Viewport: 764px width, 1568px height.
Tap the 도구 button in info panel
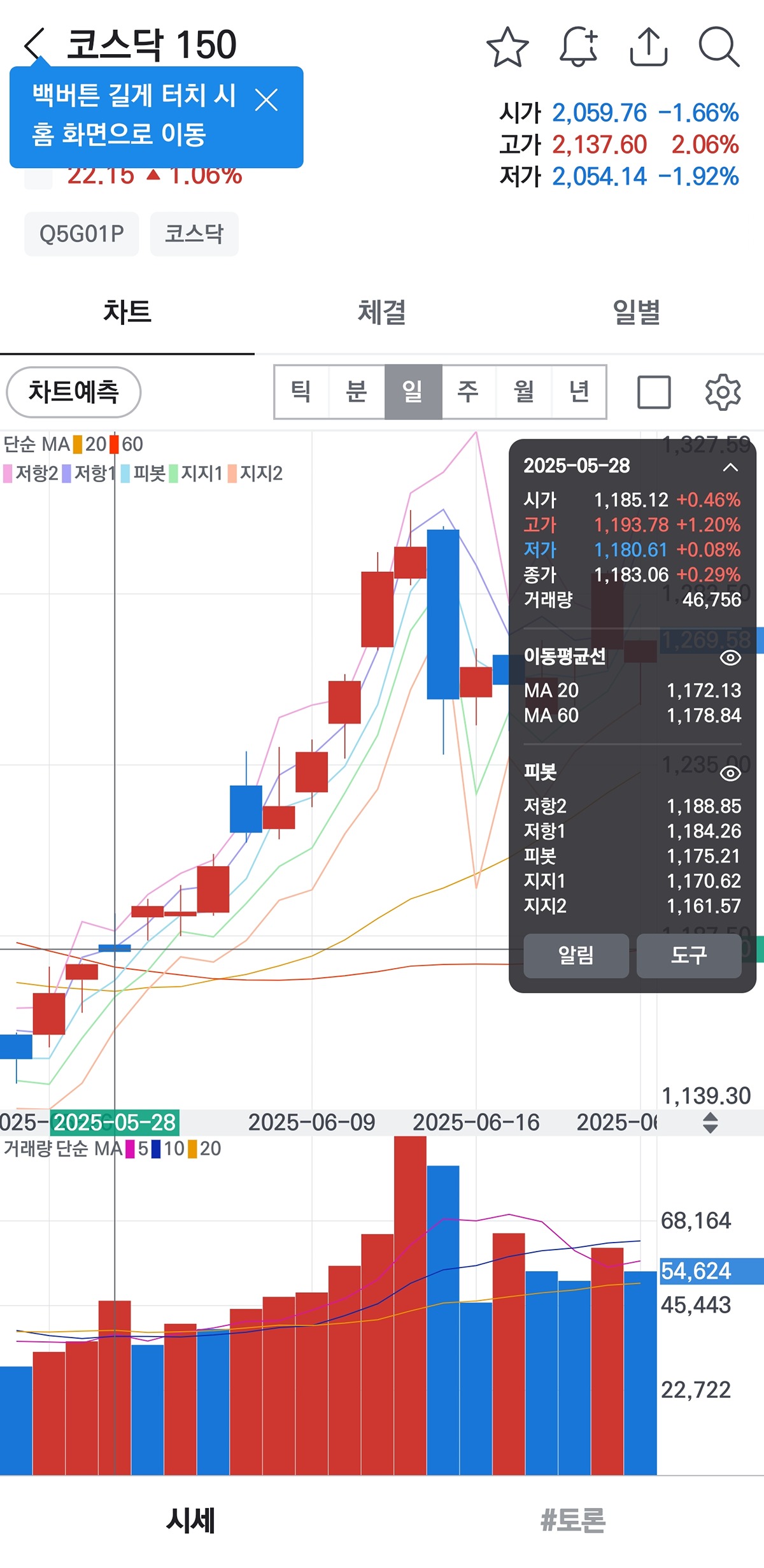(x=689, y=955)
